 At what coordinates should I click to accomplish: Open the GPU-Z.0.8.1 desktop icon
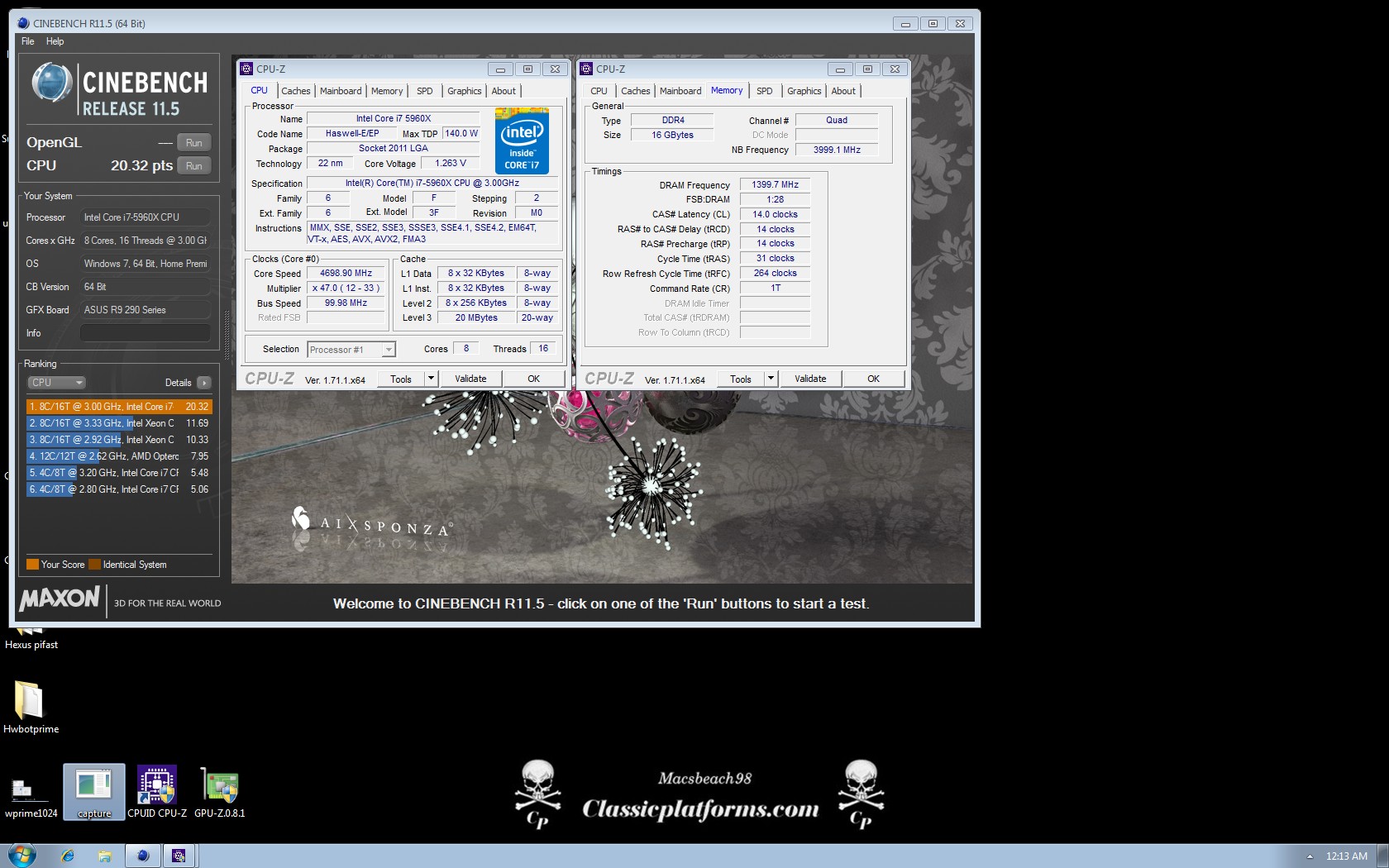220,792
